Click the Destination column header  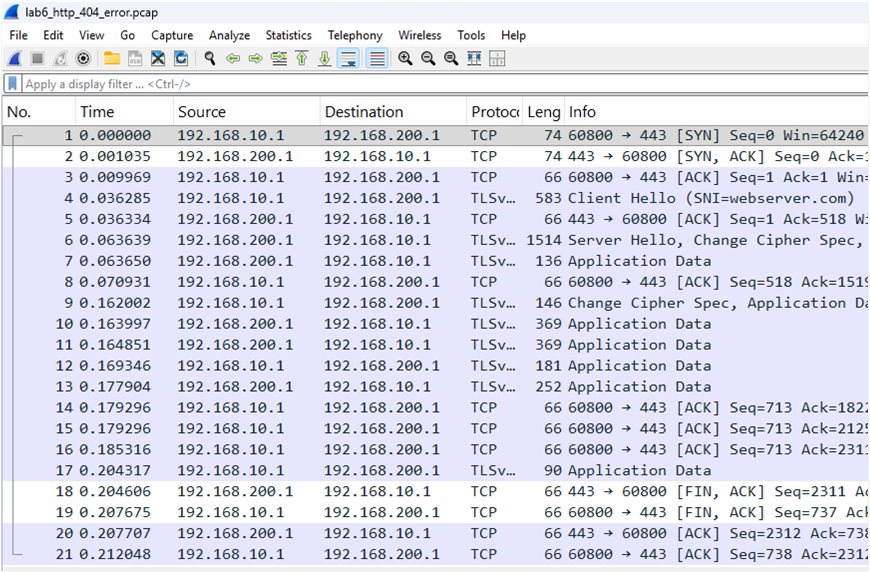tap(364, 112)
